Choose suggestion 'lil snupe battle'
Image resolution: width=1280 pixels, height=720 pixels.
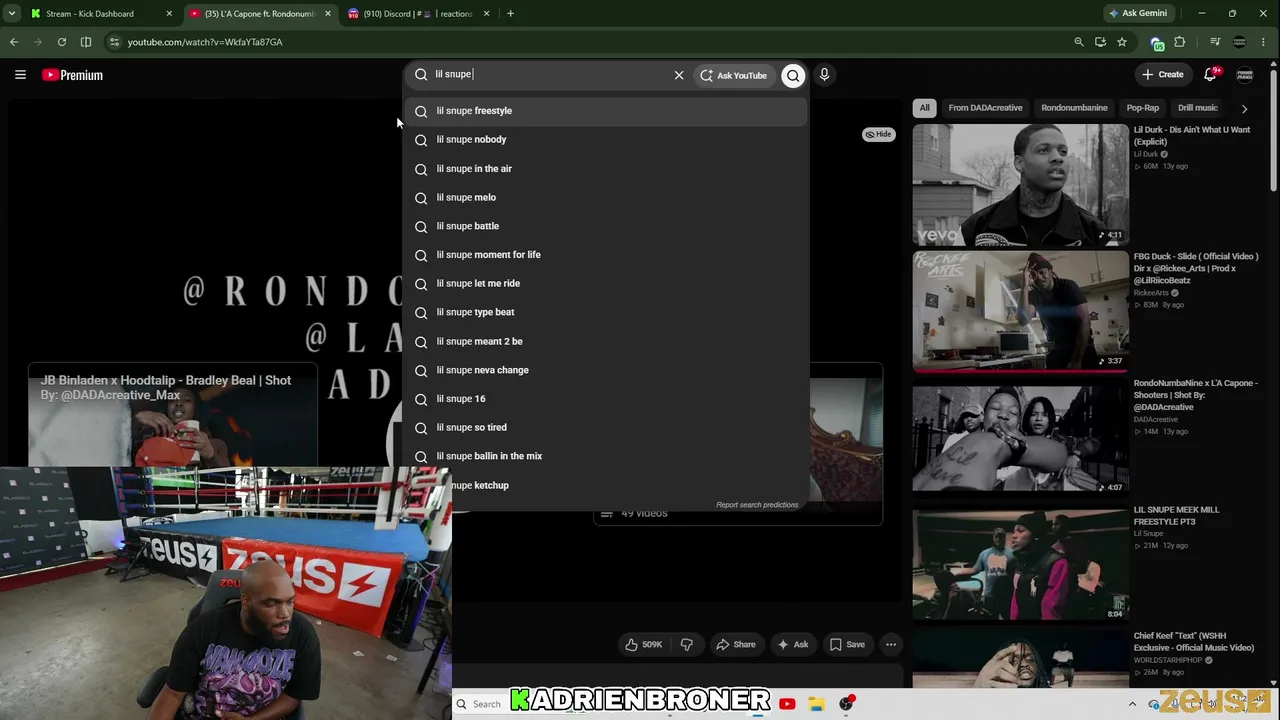(605, 226)
